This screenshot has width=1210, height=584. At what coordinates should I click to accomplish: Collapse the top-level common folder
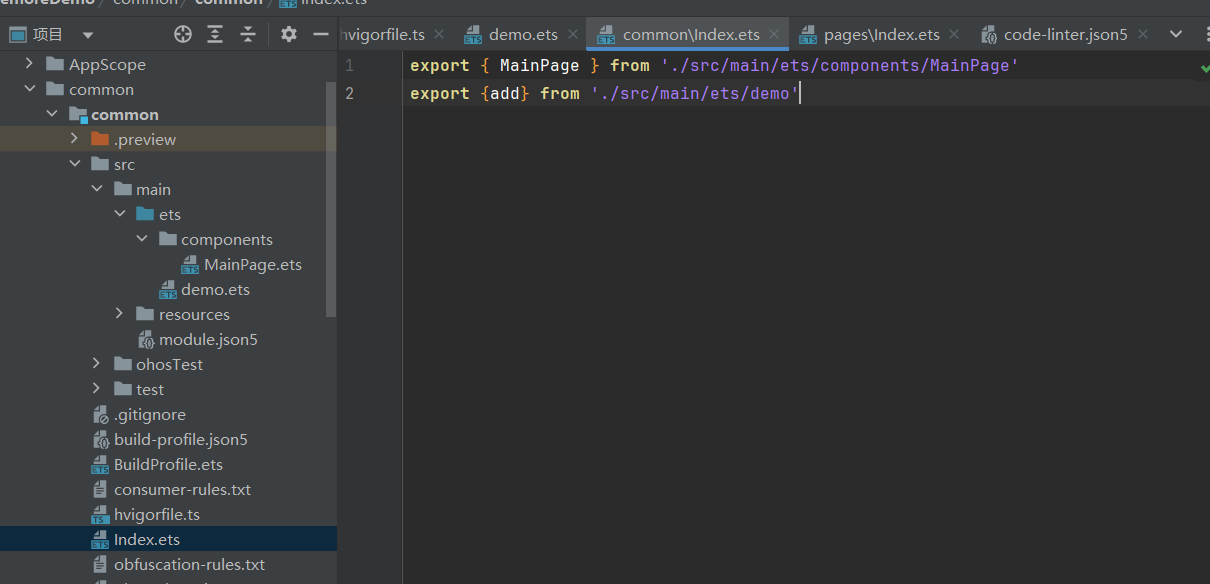[x=29, y=90]
